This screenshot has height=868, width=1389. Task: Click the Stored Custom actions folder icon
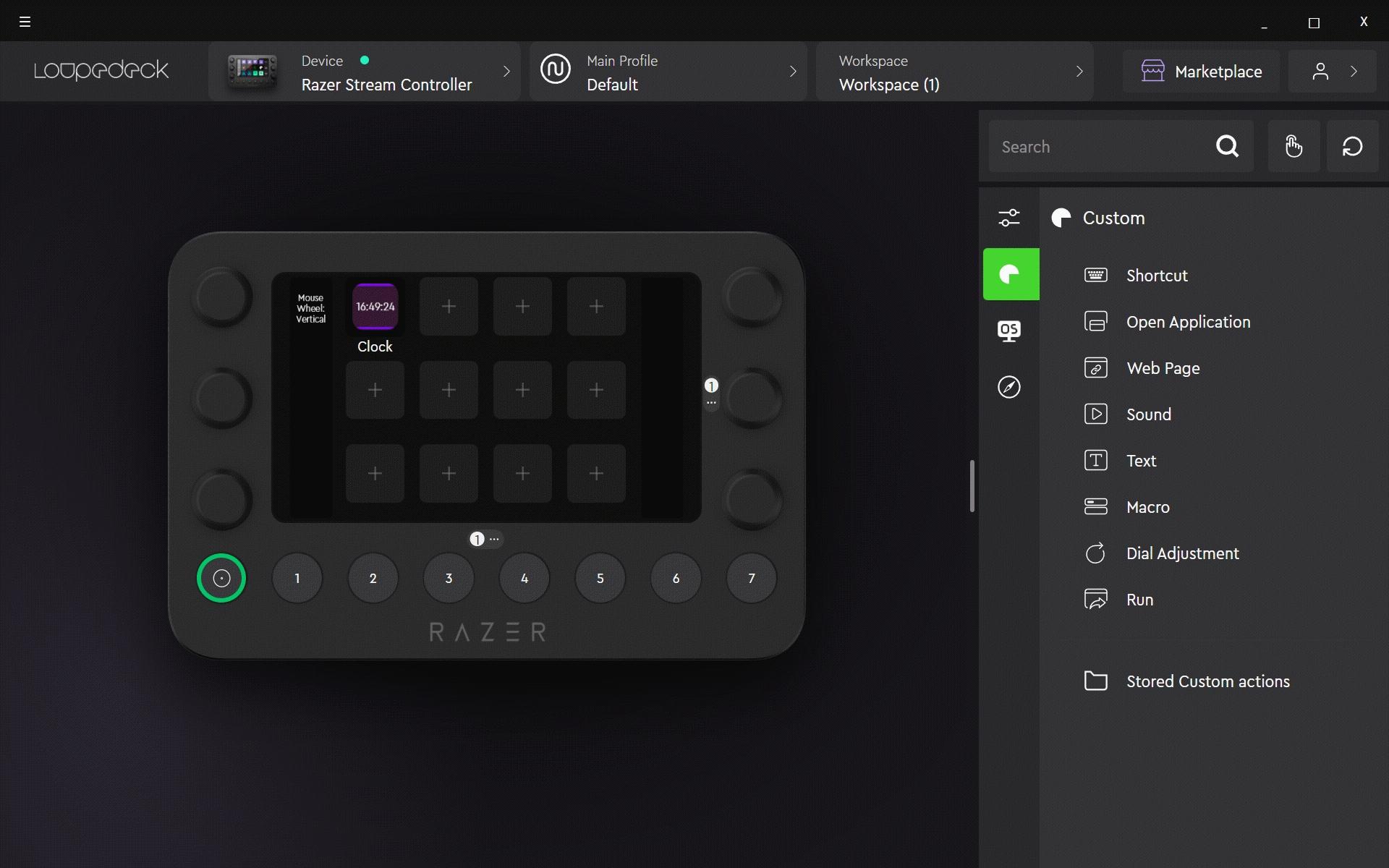[x=1095, y=681]
